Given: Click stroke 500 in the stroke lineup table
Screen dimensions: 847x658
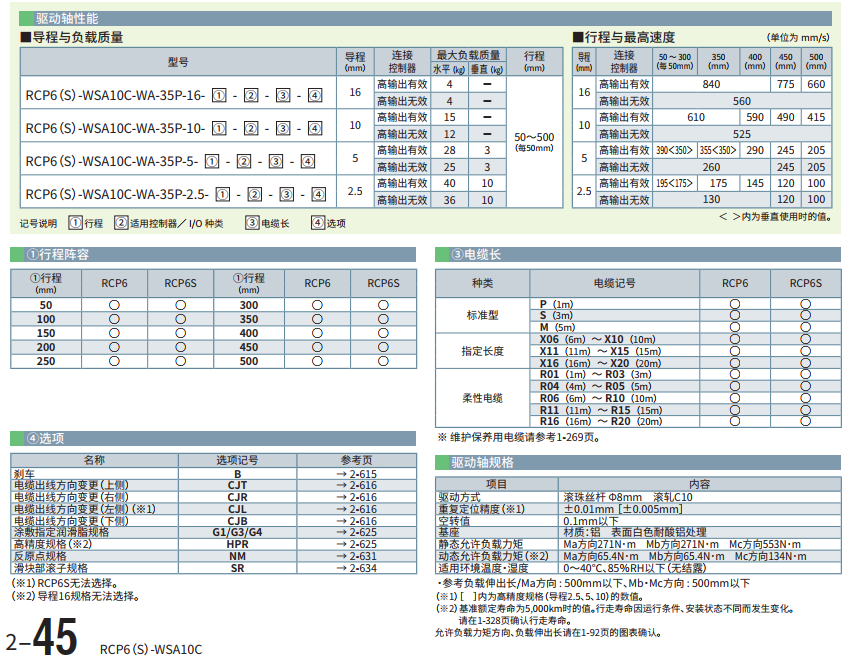Looking at the screenshot, I should click(x=249, y=361).
